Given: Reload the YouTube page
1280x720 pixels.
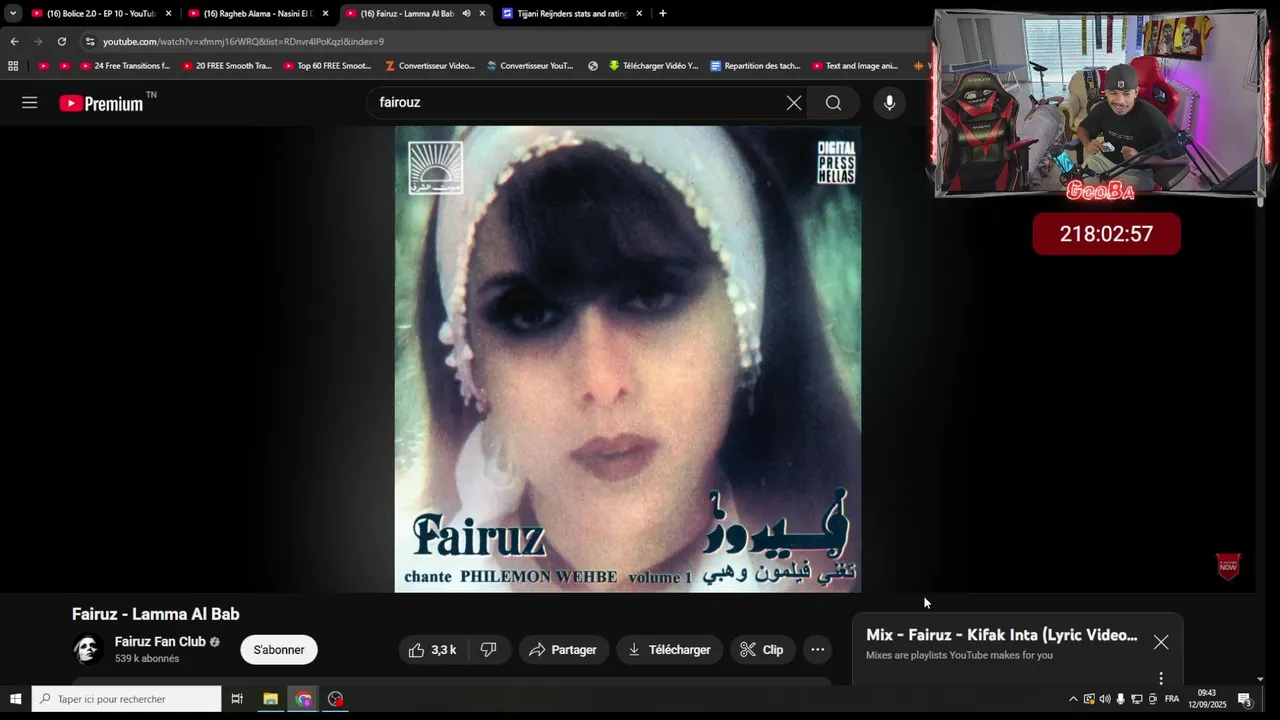Looking at the screenshot, I should click(x=62, y=41).
